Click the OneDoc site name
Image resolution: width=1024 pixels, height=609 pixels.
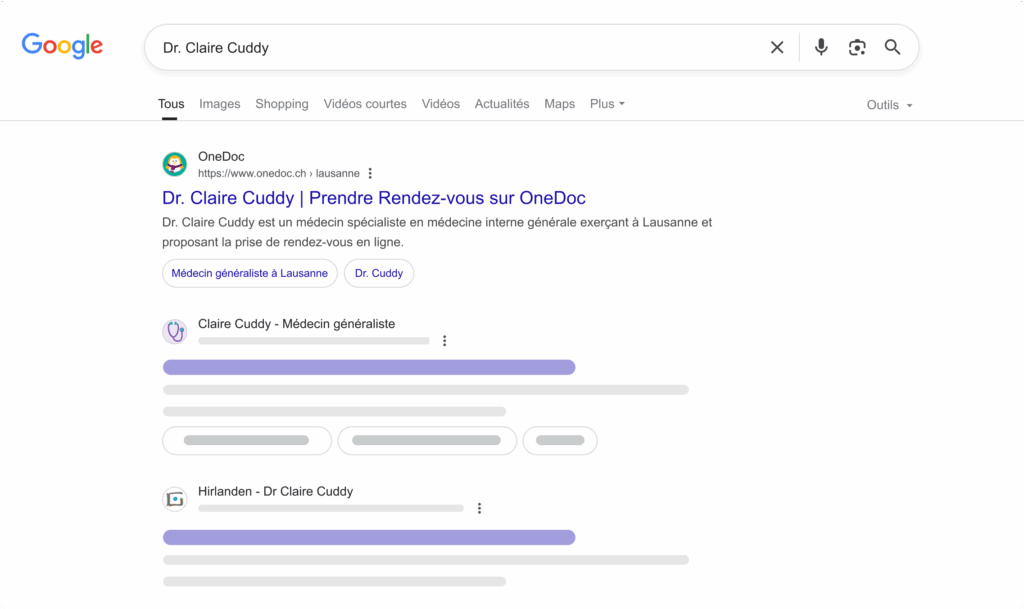coord(221,157)
